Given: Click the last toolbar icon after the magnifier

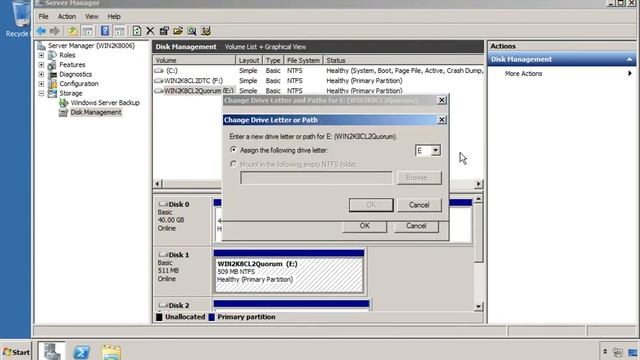Looking at the screenshot, I should pos(206,31).
